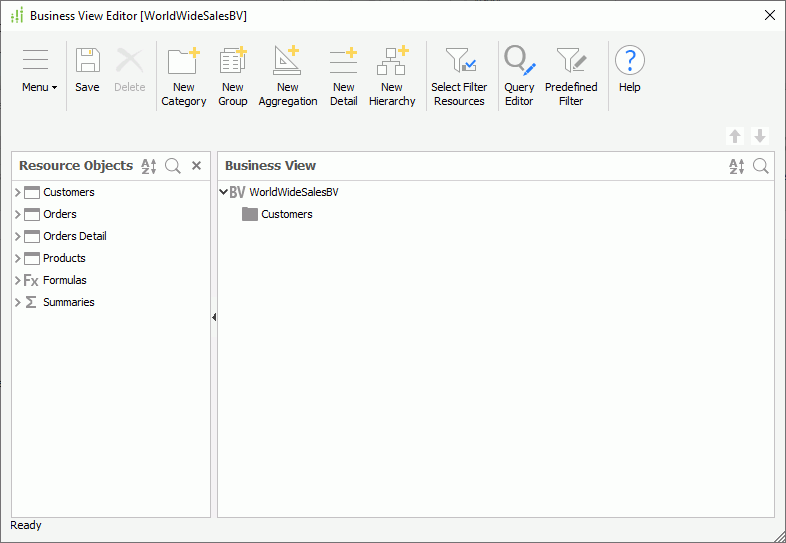This screenshot has height=543, width=786.
Task: Collapse the WorldWideSalesBV root node
Action: (222, 192)
